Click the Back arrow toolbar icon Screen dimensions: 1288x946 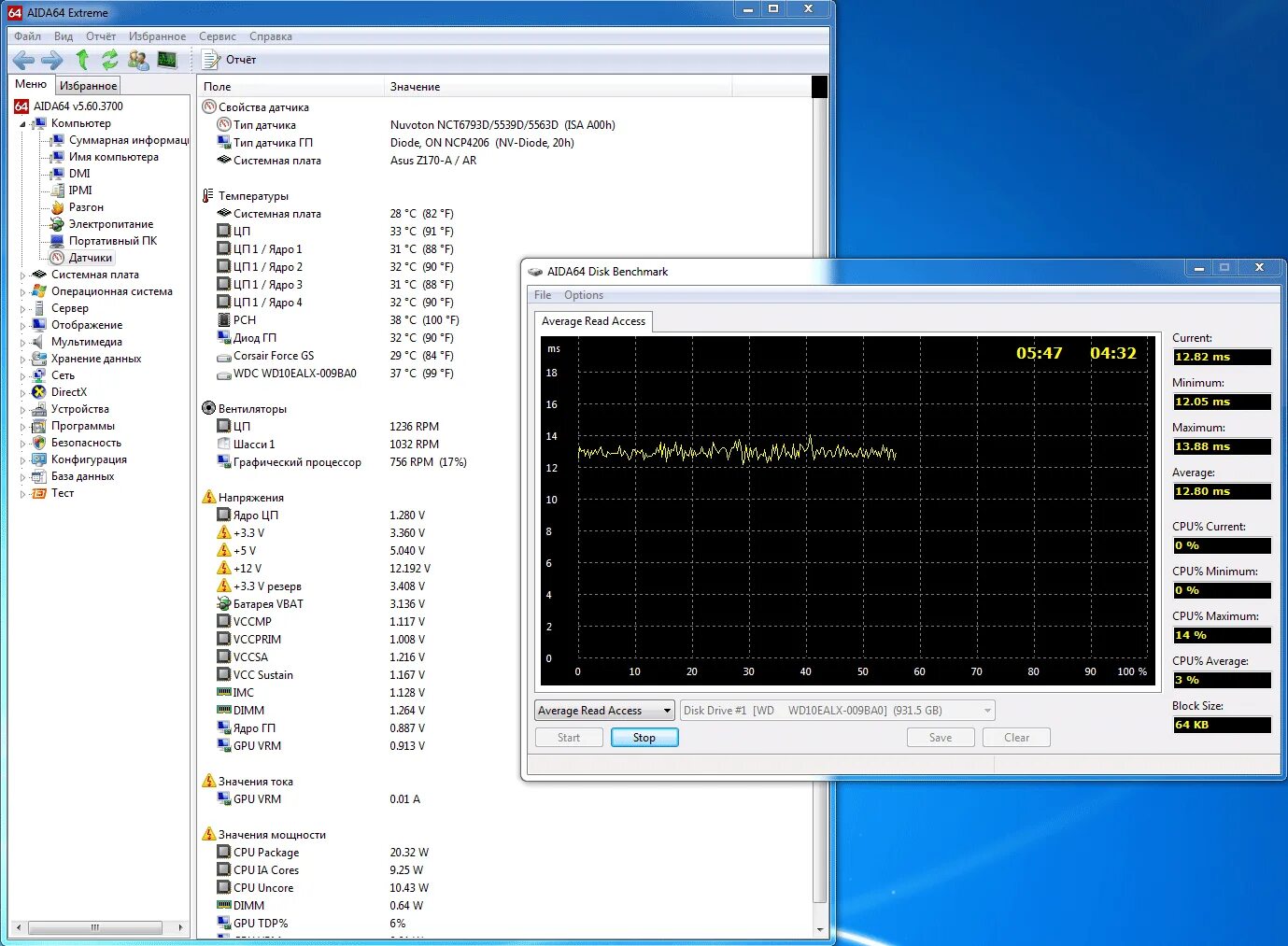point(23,60)
